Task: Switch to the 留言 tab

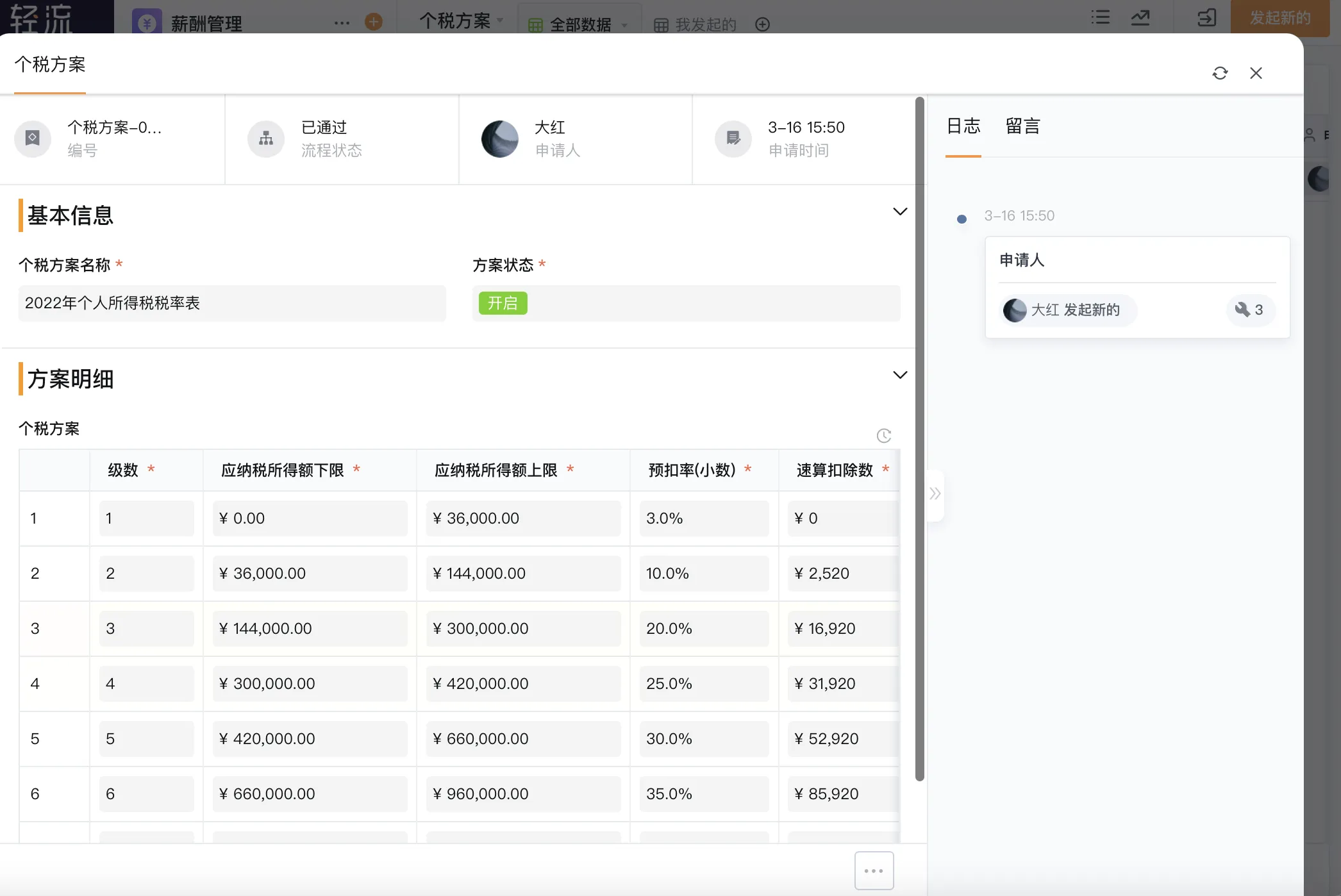Action: pos(1022,126)
